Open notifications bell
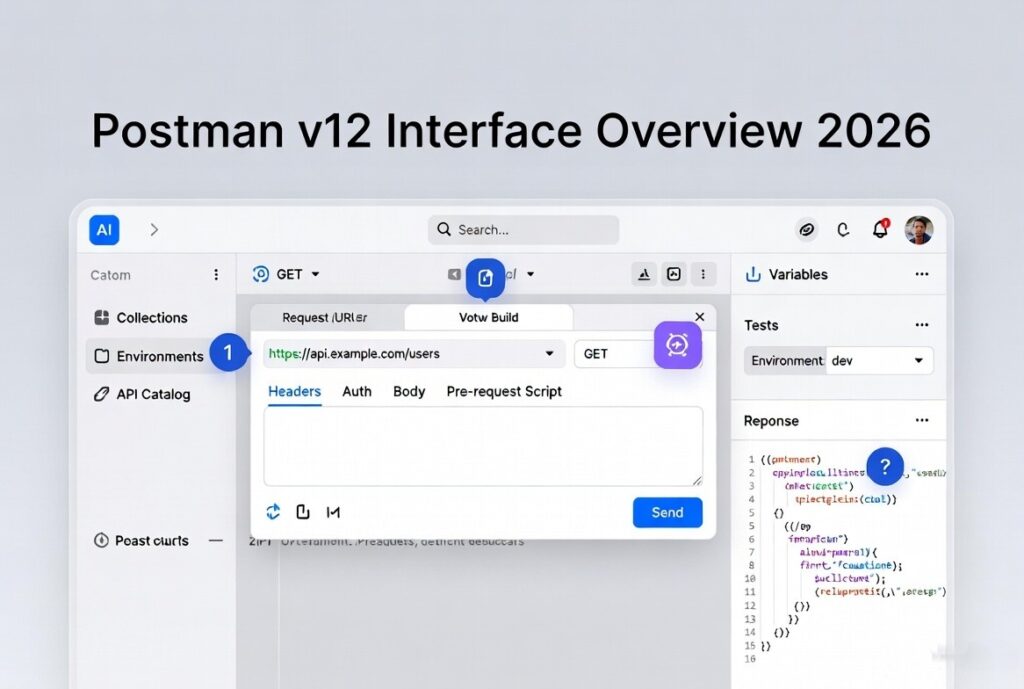This screenshot has width=1024, height=689. [x=881, y=229]
